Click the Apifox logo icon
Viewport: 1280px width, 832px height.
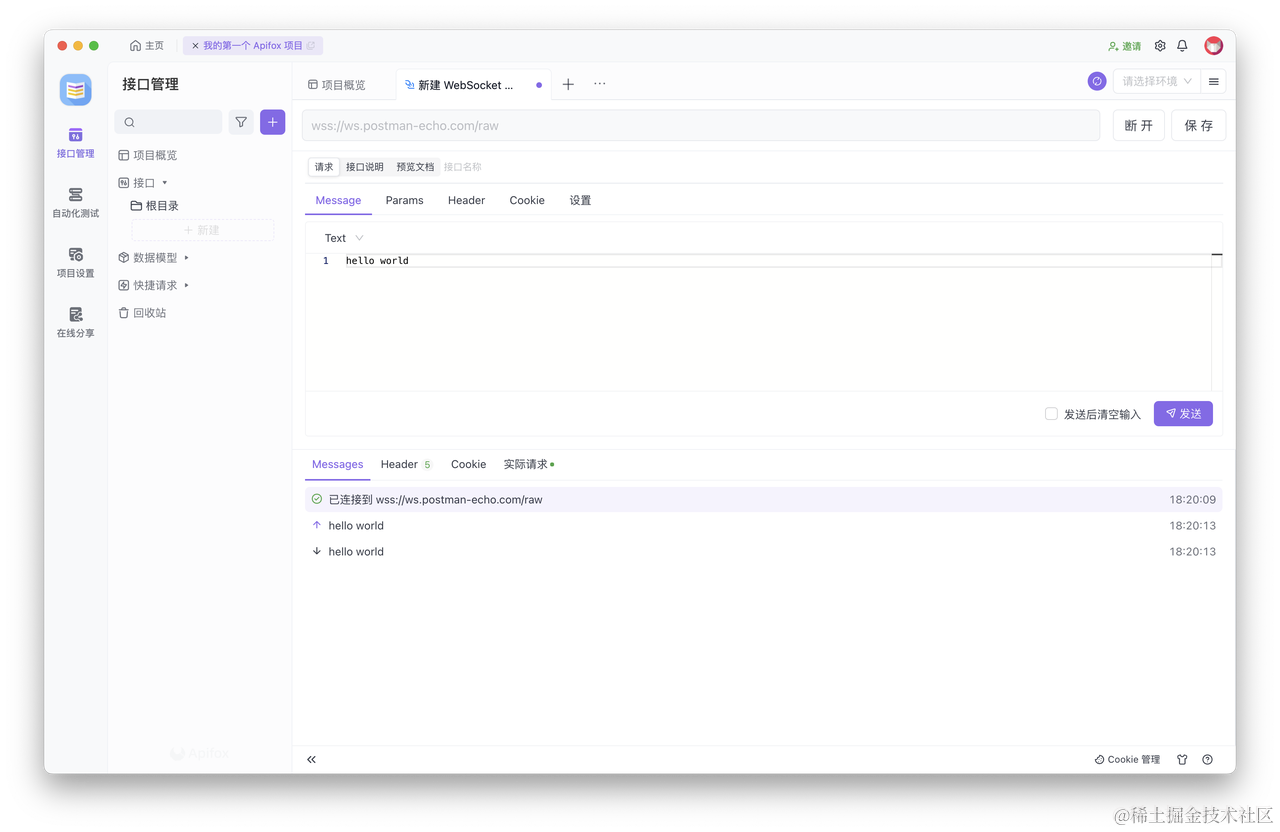click(75, 90)
